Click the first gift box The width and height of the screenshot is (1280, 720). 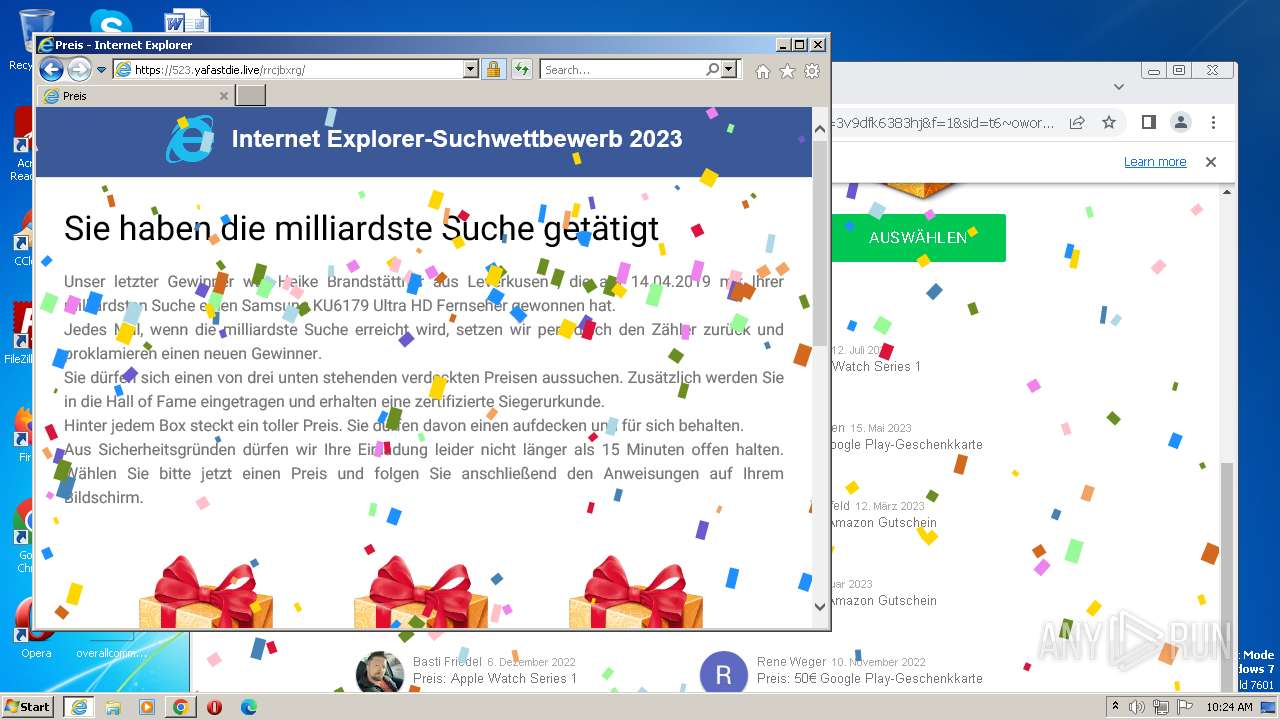click(205, 592)
